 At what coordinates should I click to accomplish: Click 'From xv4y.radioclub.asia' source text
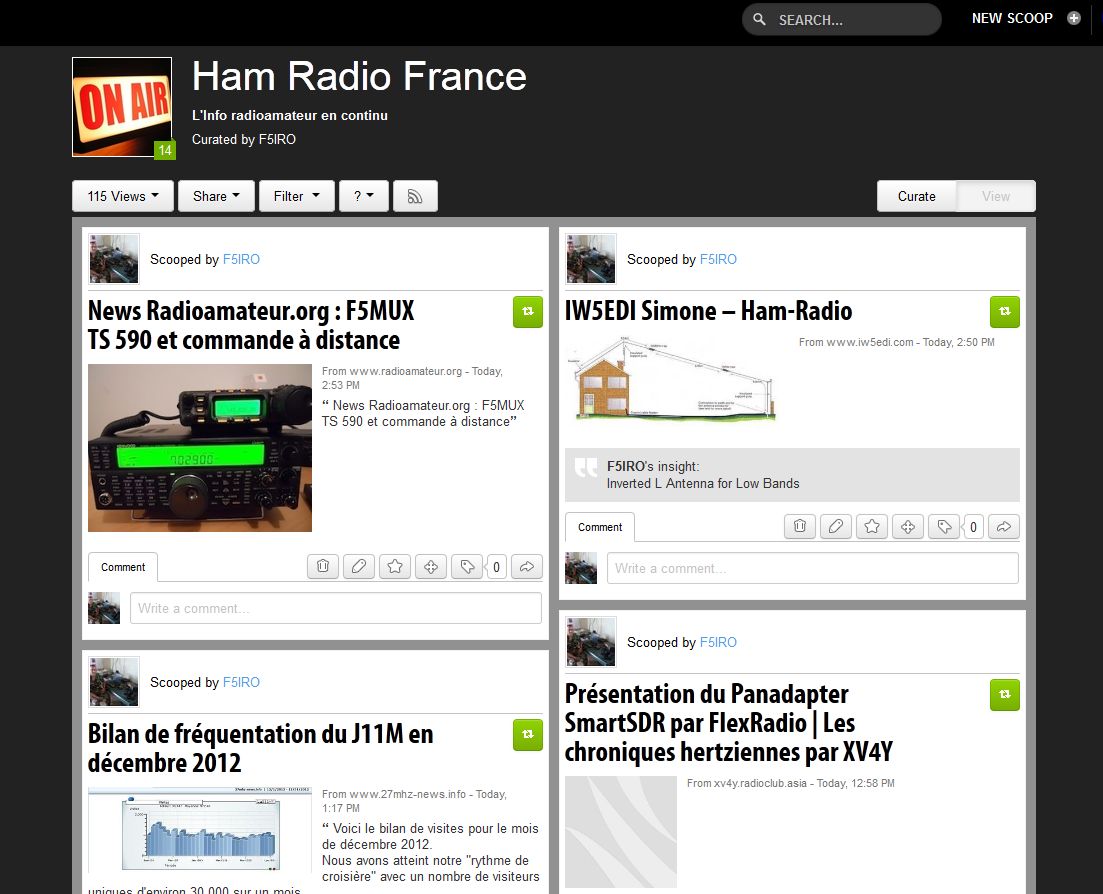pyautogui.click(x=746, y=784)
